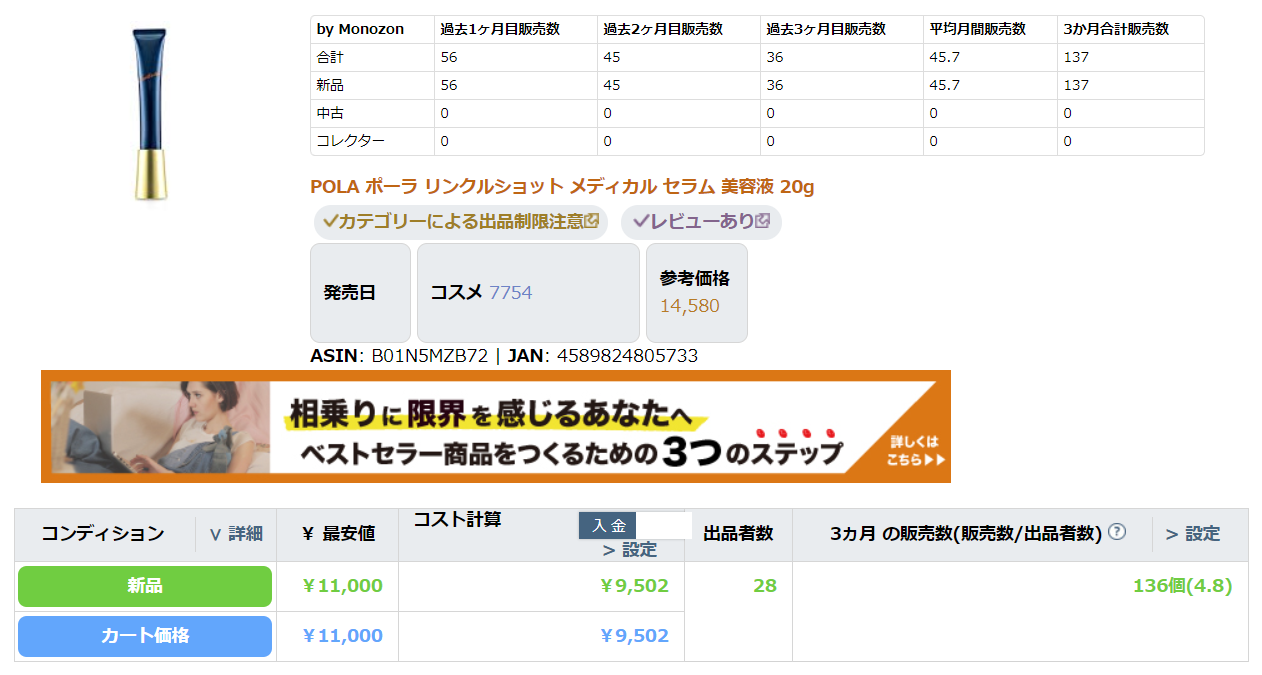The height and width of the screenshot is (675, 1262).
Task: Click the カート価格 lowest price ¥11,000
Action: coord(342,636)
